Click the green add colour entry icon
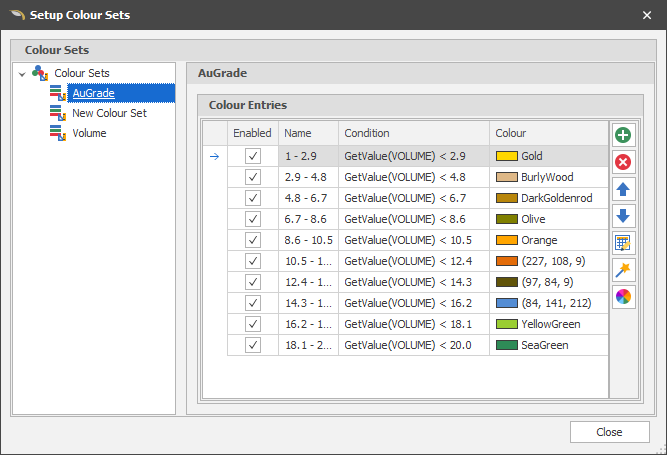This screenshot has height=455, width=668. tap(623, 136)
